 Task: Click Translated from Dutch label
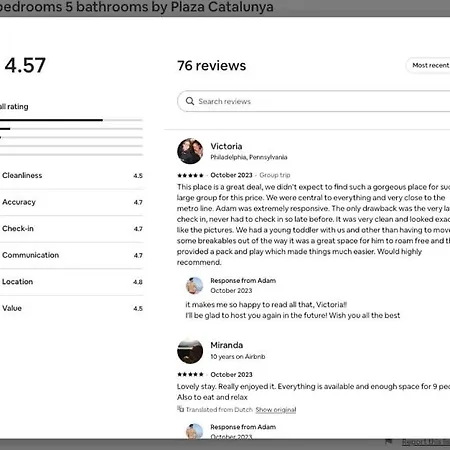[219, 410]
